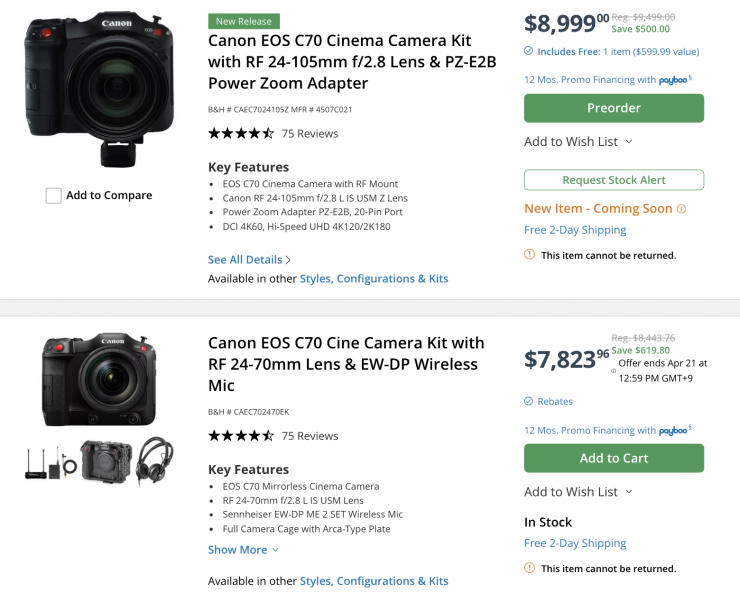Image resolution: width=740 pixels, height=601 pixels.
Task: Click the Includes Free checkmark badge icon
Action: click(528, 51)
